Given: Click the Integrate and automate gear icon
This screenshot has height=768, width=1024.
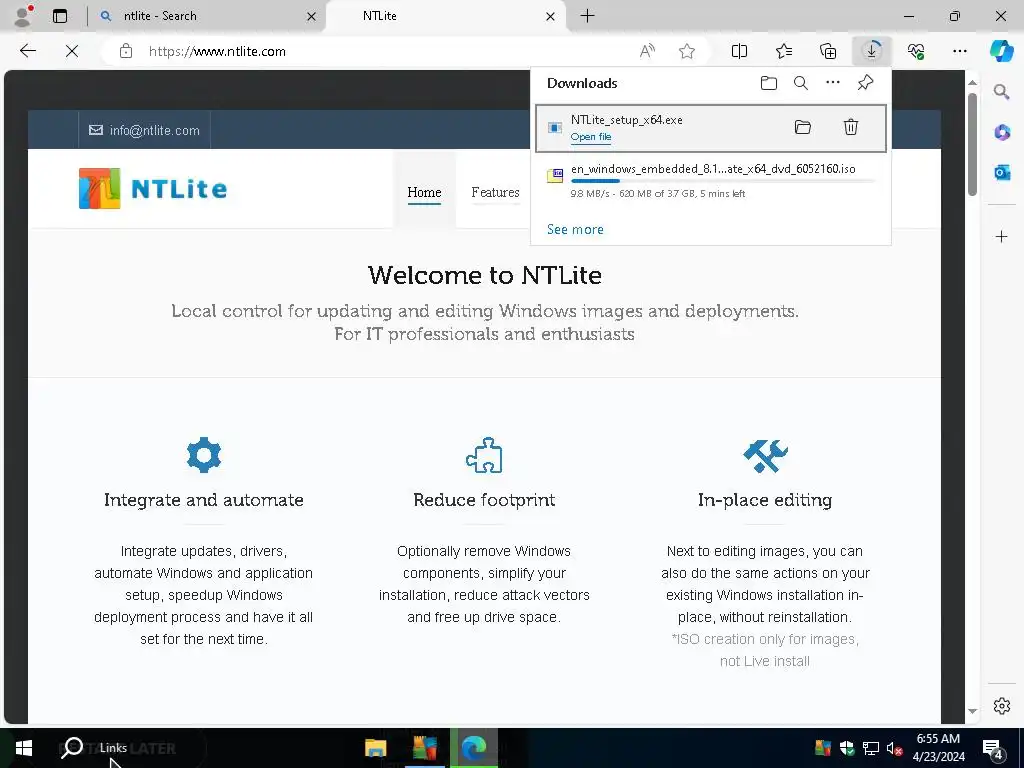Looking at the screenshot, I should [x=204, y=455].
